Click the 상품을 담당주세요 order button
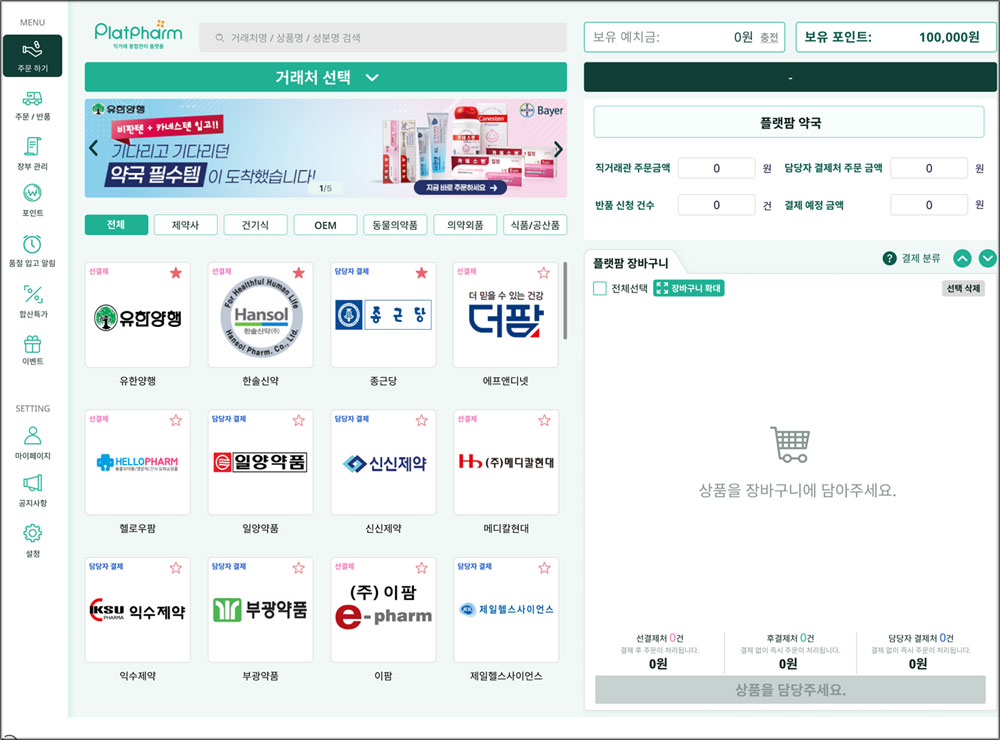This screenshot has width=1000, height=740. click(790, 690)
